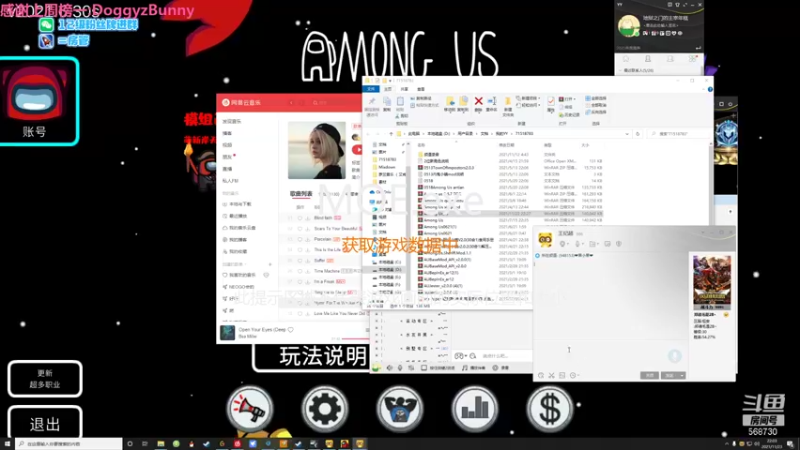Open the Among Us announcements megaphone icon

point(250,408)
